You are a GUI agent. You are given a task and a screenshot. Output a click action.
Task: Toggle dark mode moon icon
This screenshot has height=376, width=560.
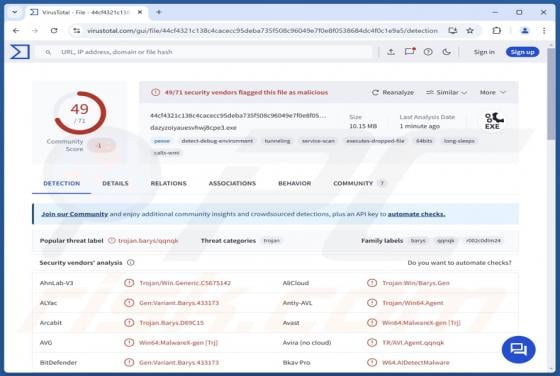tap(446, 52)
